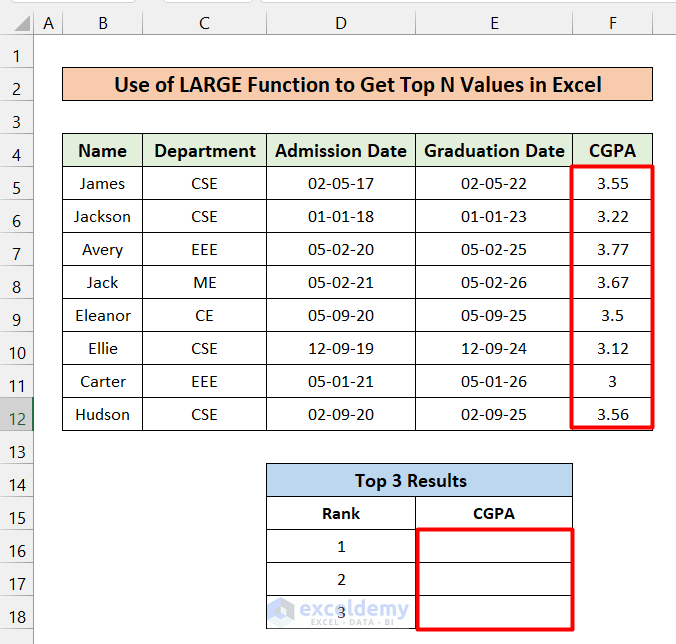Select CGPA value 3.55

pyautogui.click(x=613, y=184)
